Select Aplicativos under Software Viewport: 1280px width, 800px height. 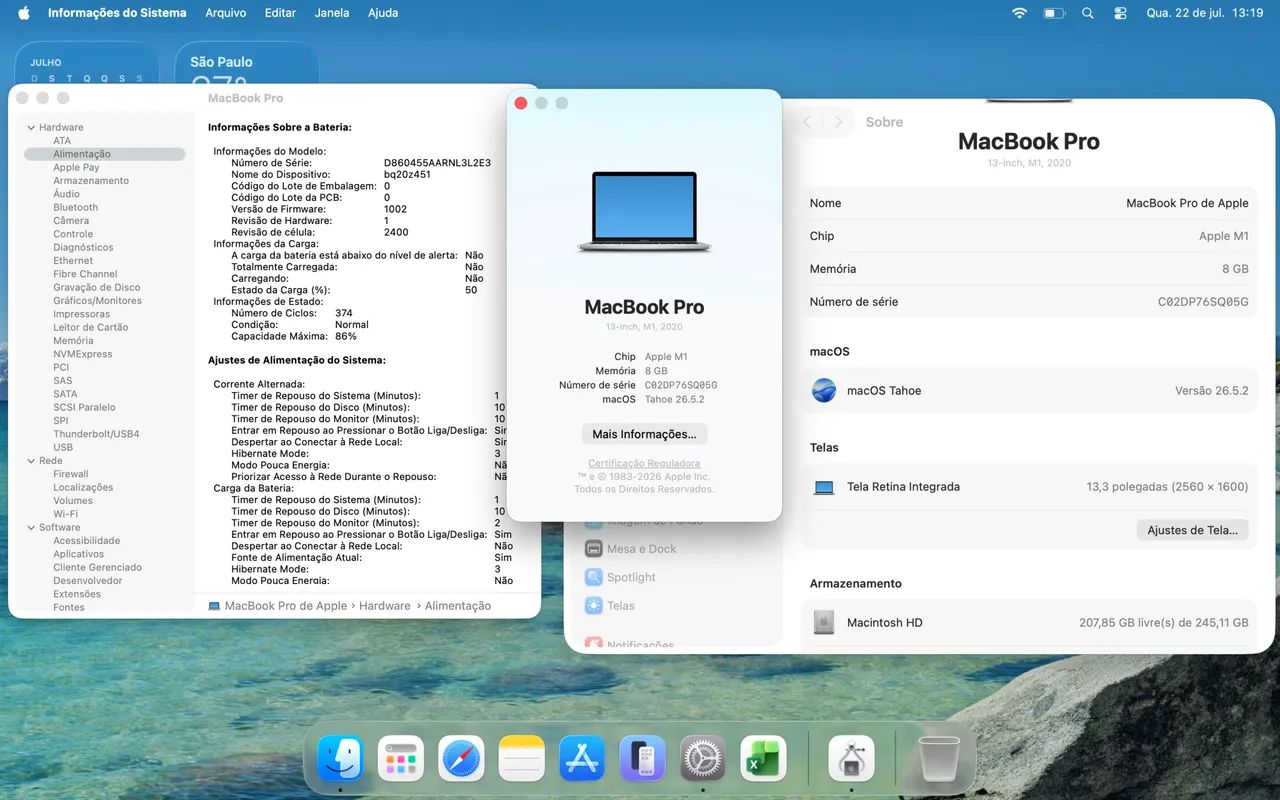[78, 554]
